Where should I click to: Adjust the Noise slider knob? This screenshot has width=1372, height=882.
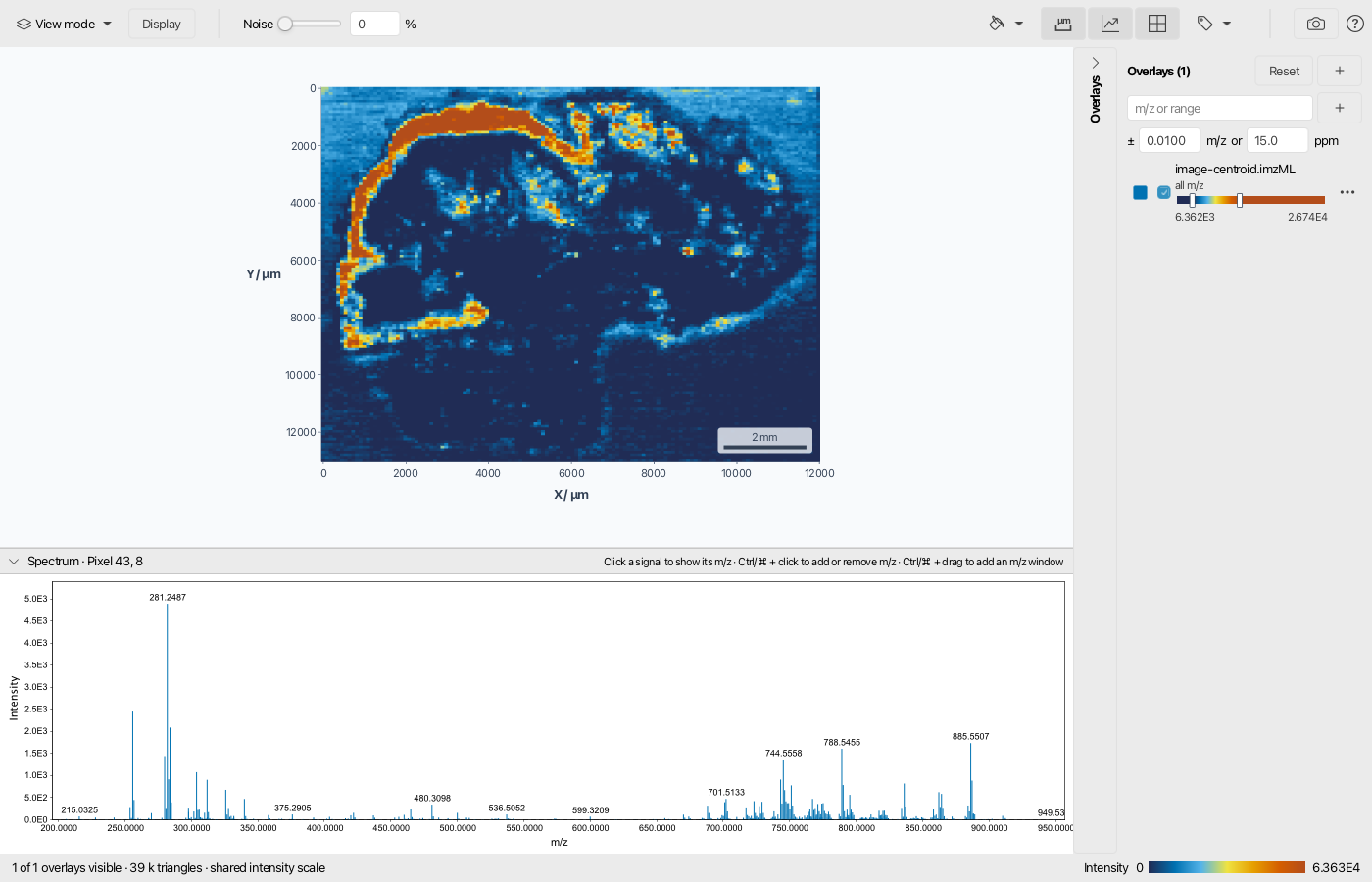pyautogui.click(x=285, y=24)
